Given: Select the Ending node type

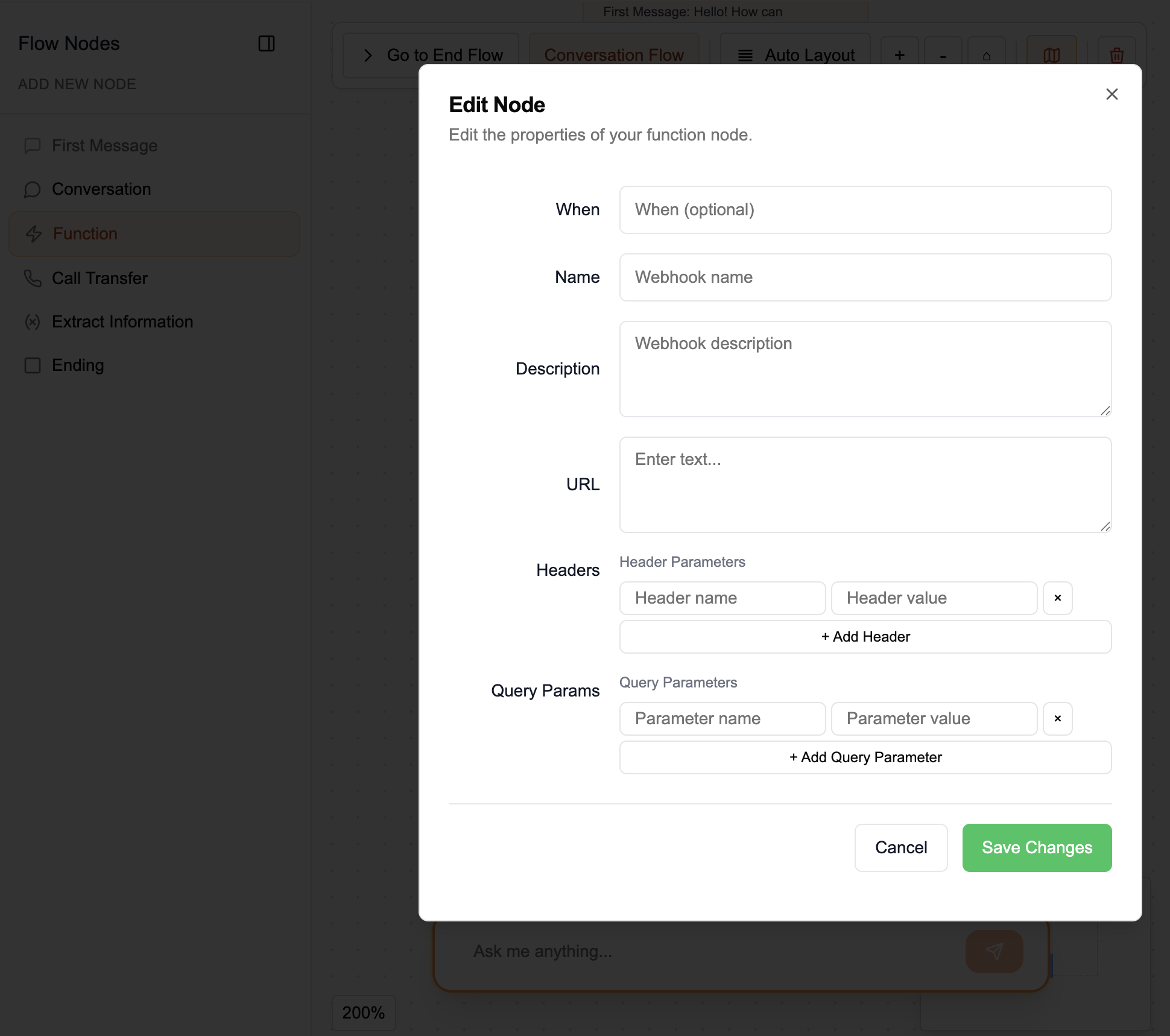Looking at the screenshot, I should tap(77, 365).
